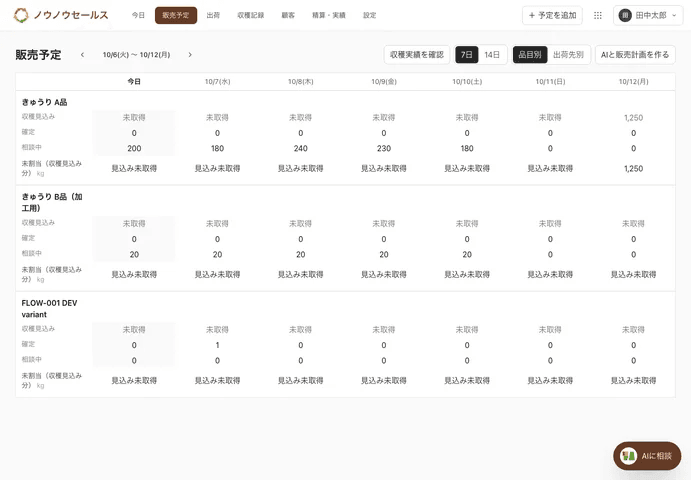Viewport: 691px width, 480px height.
Task: Open the 田中太郎 account dropdown
Action: 648,15
